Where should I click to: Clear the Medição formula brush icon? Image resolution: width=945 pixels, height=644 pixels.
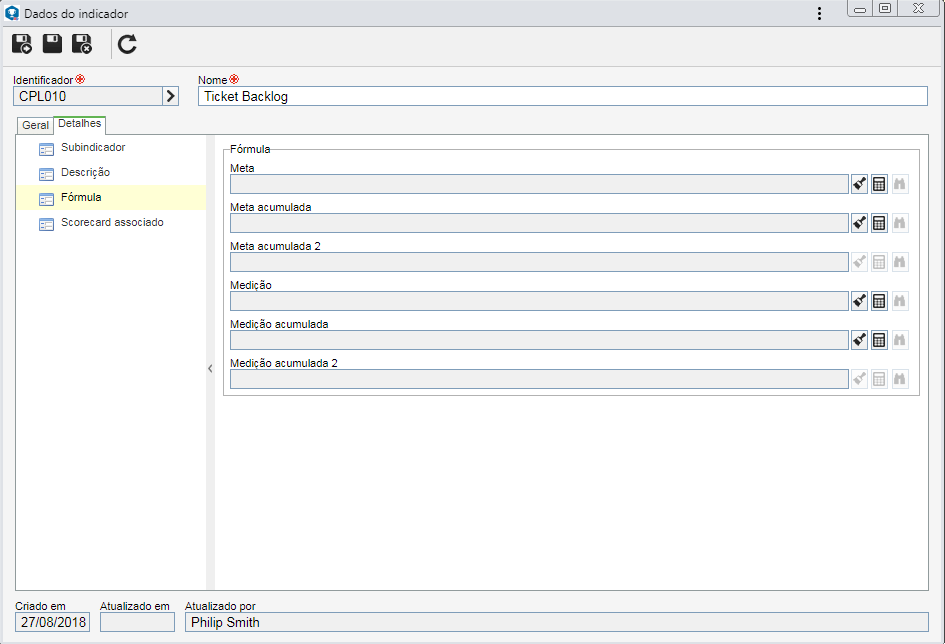[859, 301]
